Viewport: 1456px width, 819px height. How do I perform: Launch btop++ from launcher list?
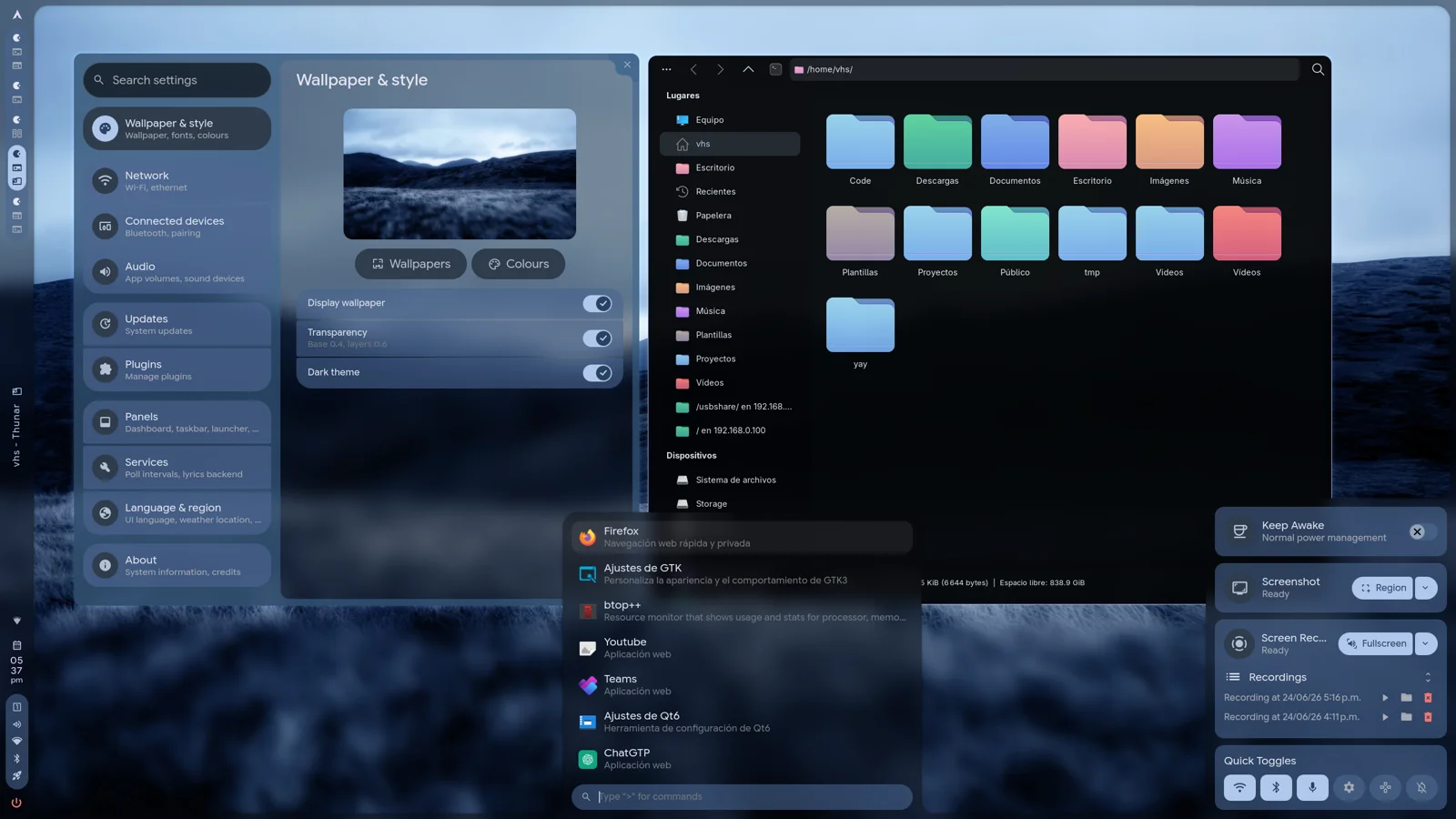(x=742, y=611)
